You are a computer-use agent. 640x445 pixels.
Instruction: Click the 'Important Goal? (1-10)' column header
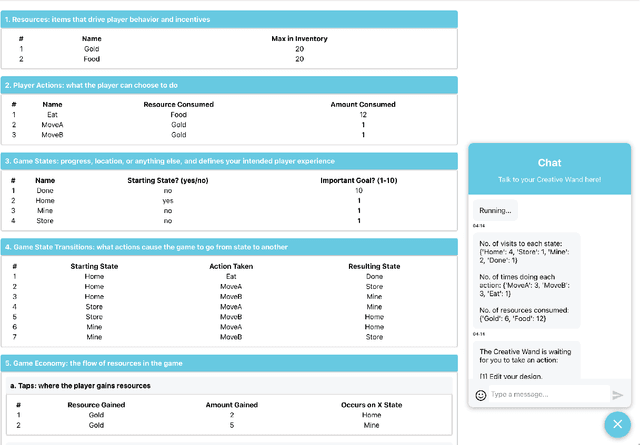pyautogui.click(x=358, y=180)
